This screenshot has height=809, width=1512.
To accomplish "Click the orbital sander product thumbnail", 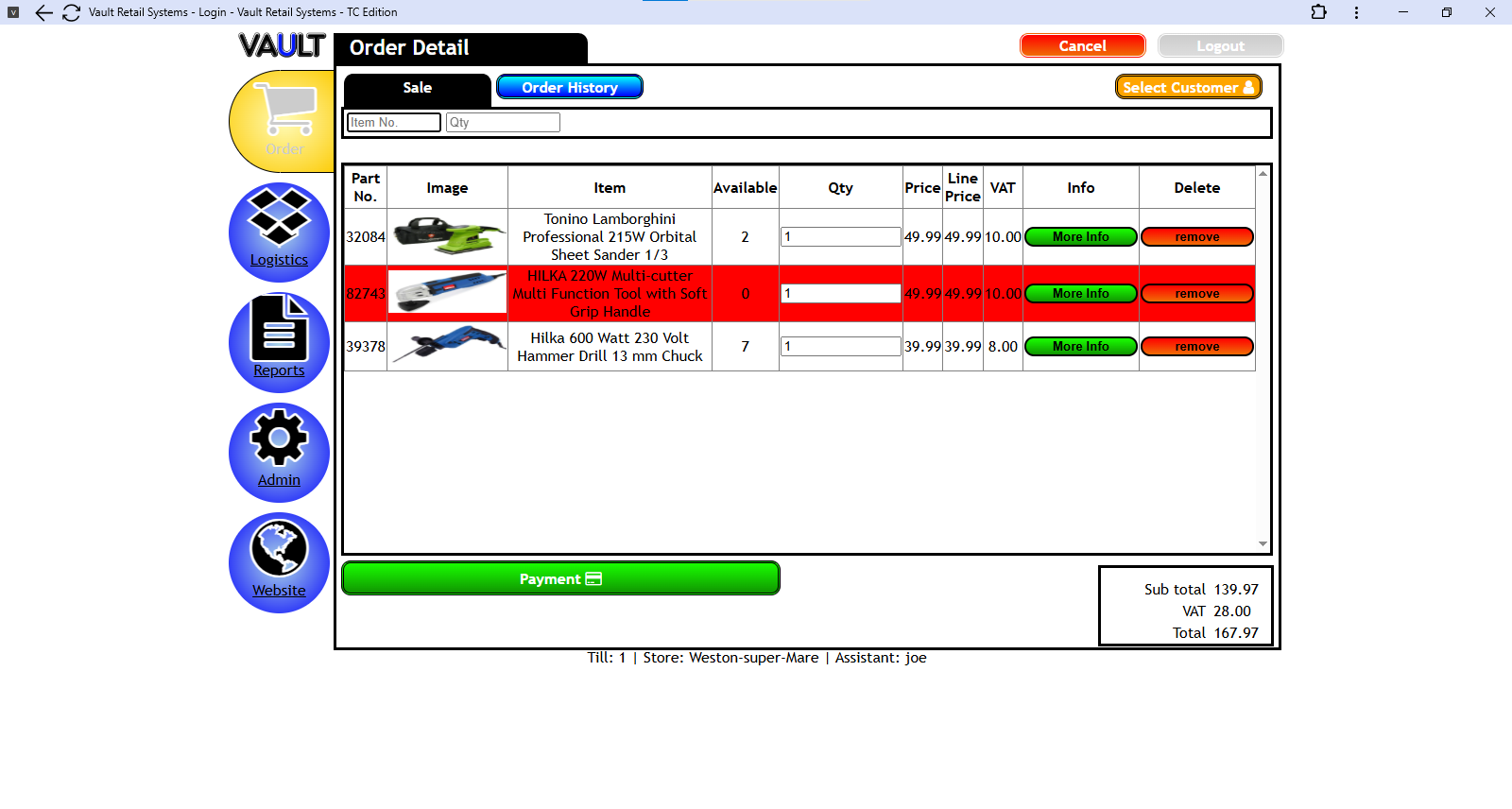I will pos(447,236).
